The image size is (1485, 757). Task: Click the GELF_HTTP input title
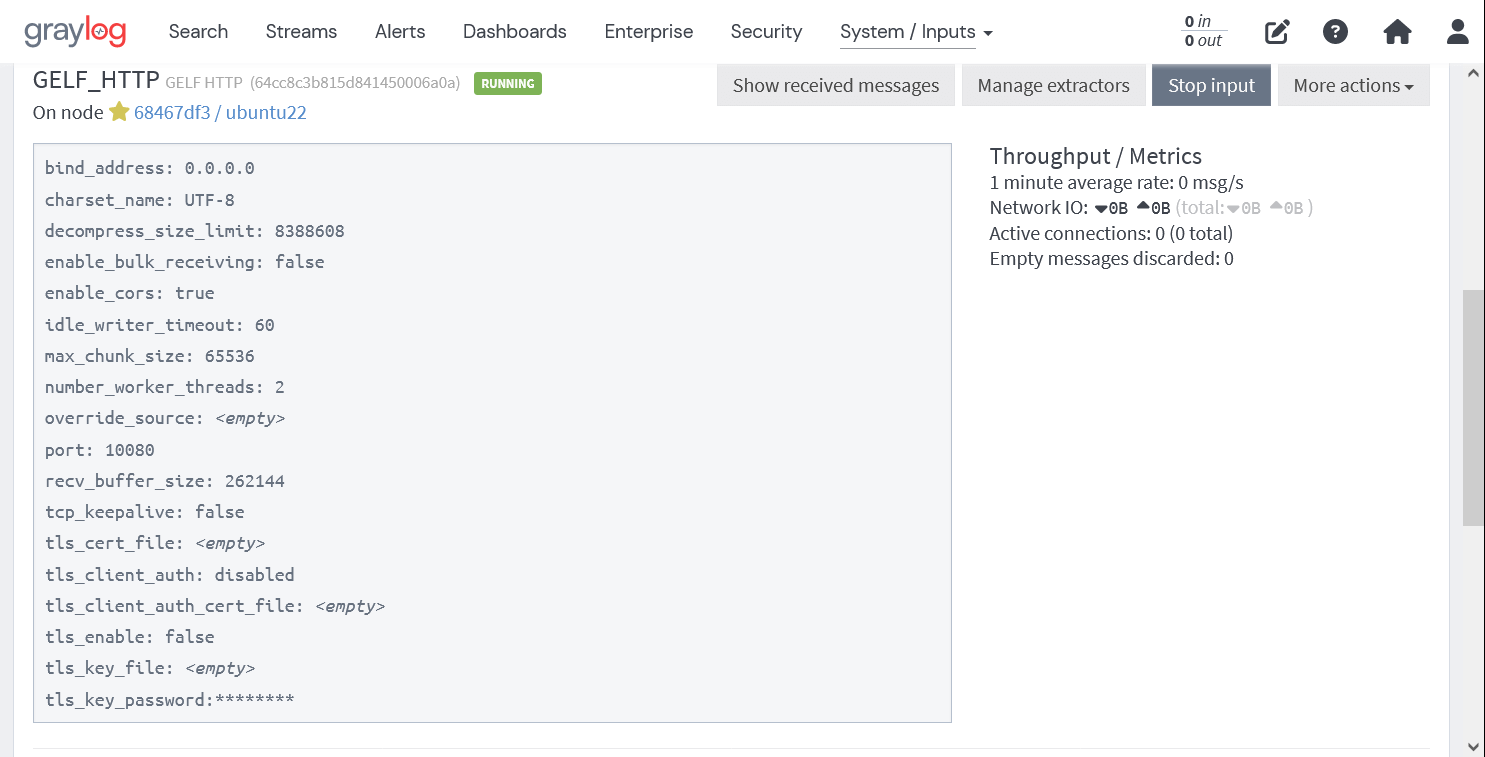click(x=96, y=81)
